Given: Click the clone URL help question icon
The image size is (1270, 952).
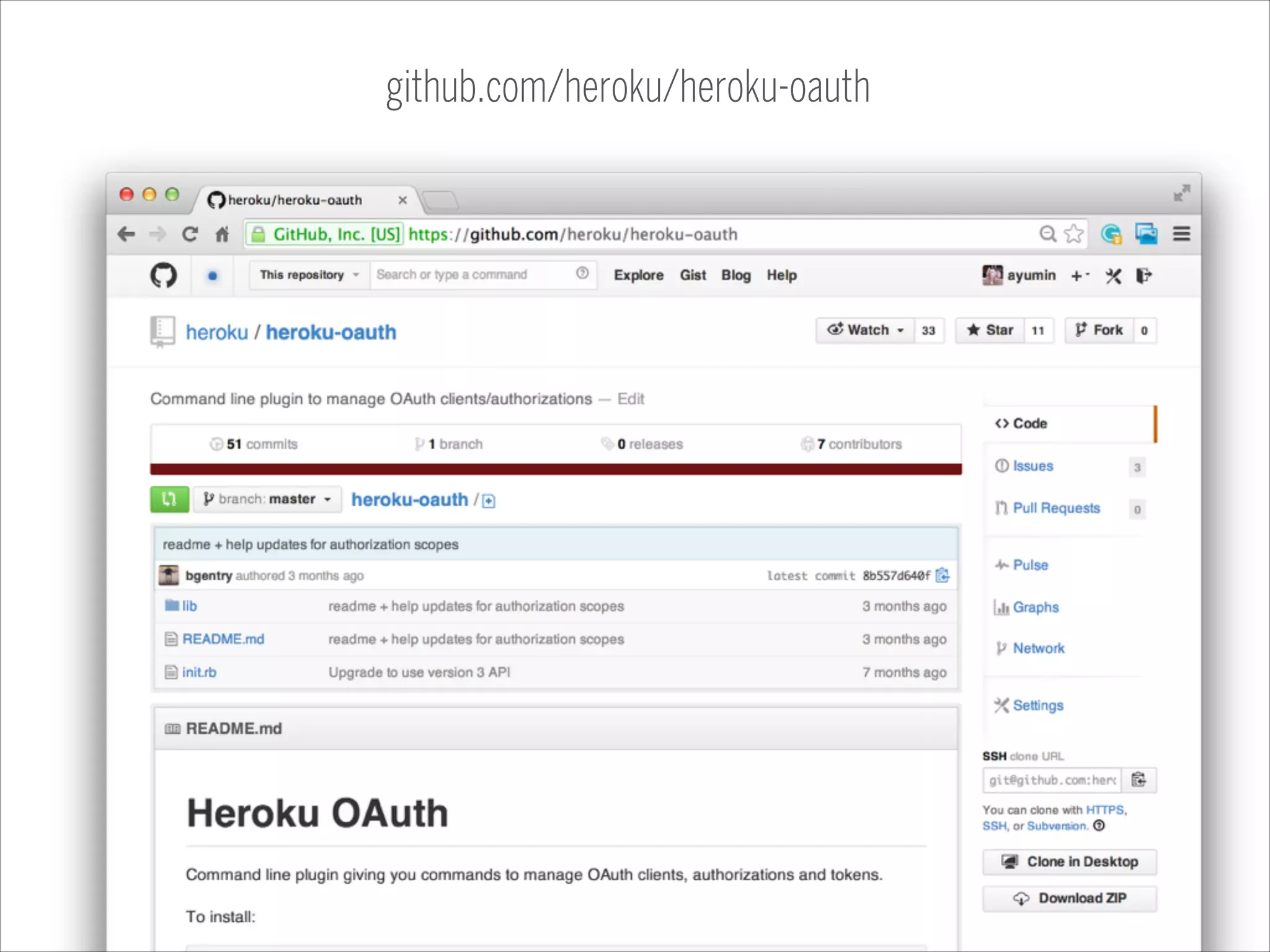Looking at the screenshot, I should (1099, 826).
